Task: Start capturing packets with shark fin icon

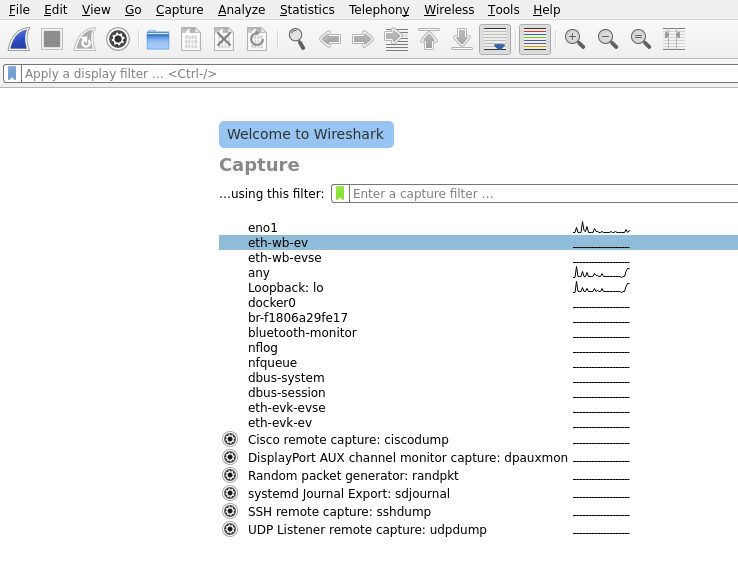Action: click(x=19, y=39)
